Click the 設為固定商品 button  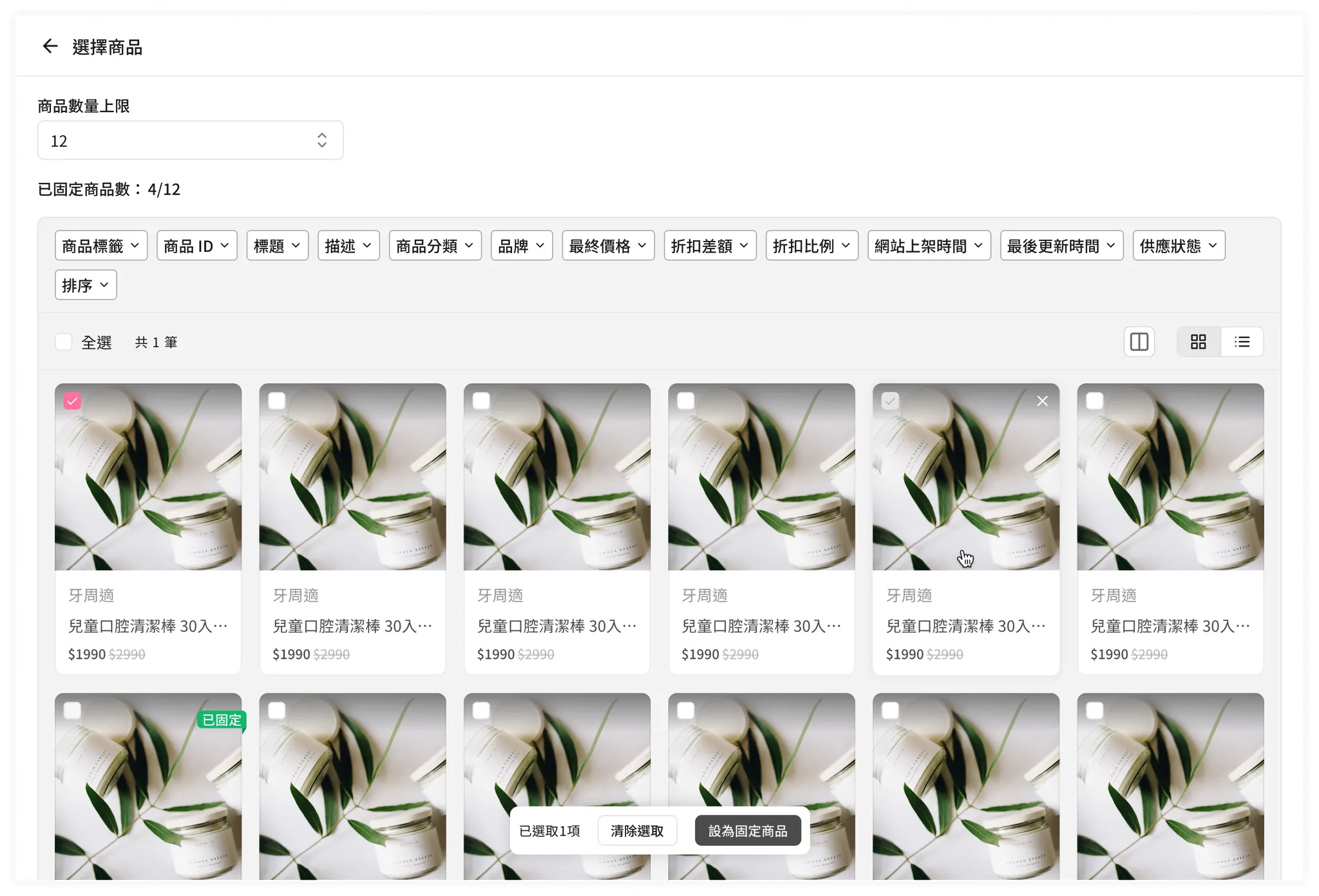click(x=747, y=831)
